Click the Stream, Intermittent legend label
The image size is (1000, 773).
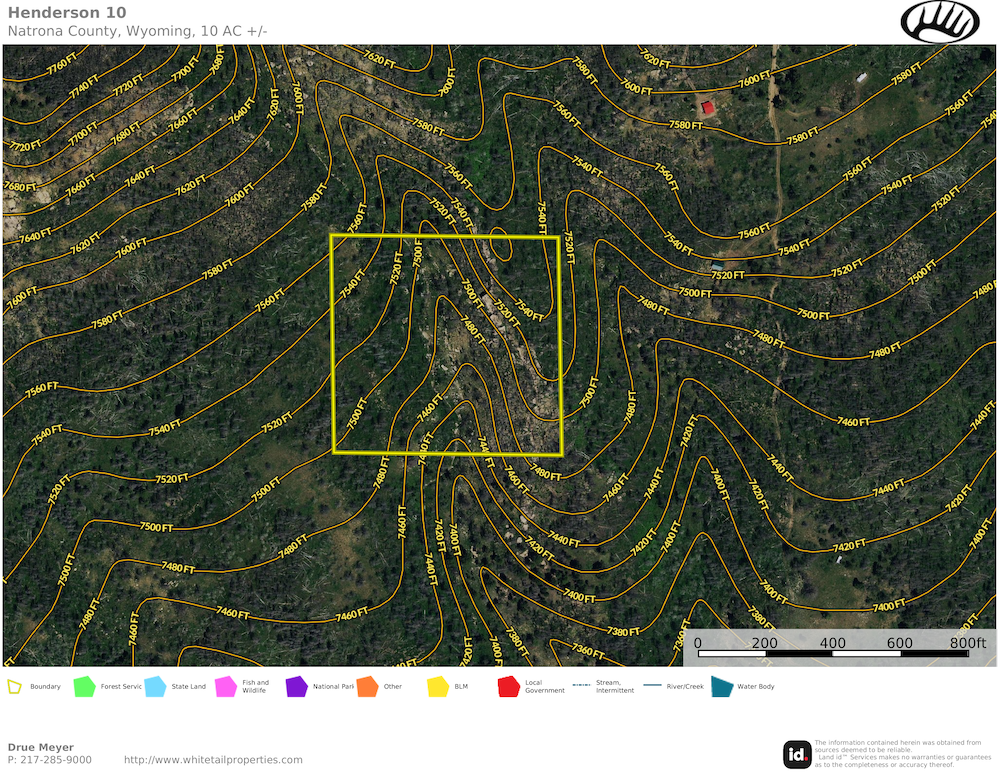615,687
